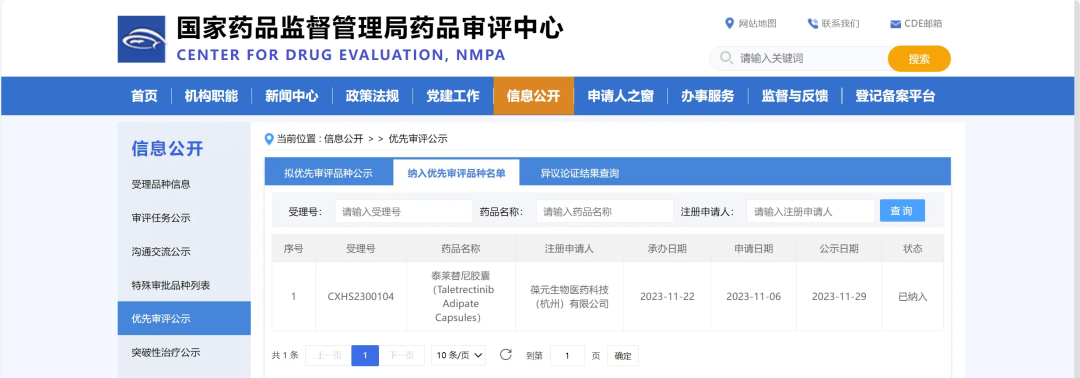Screen dimensions: 1080x378
Task: Click the CDE邮箱 envelope icon
Action: pos(895,24)
